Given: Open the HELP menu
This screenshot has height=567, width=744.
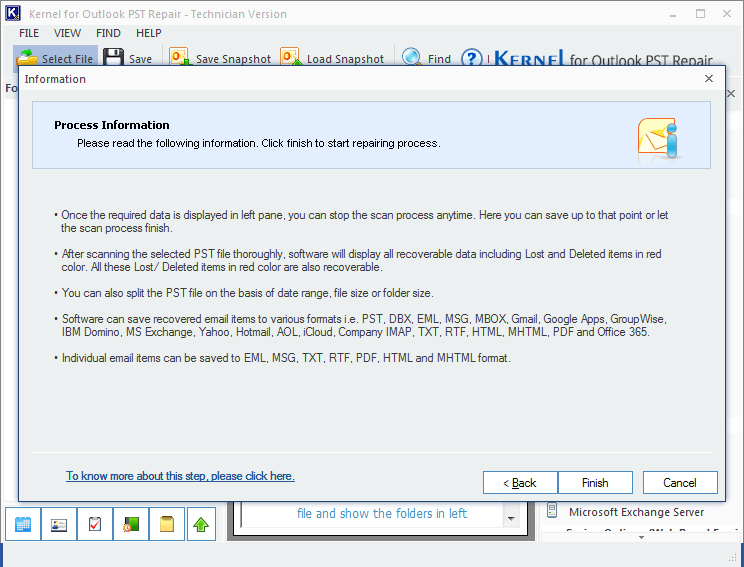Looking at the screenshot, I should (149, 33).
